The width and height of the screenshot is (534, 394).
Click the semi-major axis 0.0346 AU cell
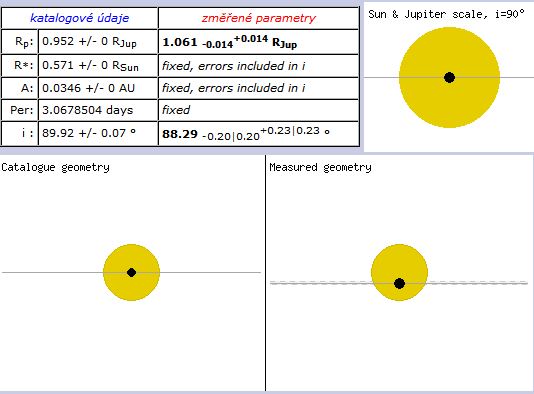click(98, 88)
